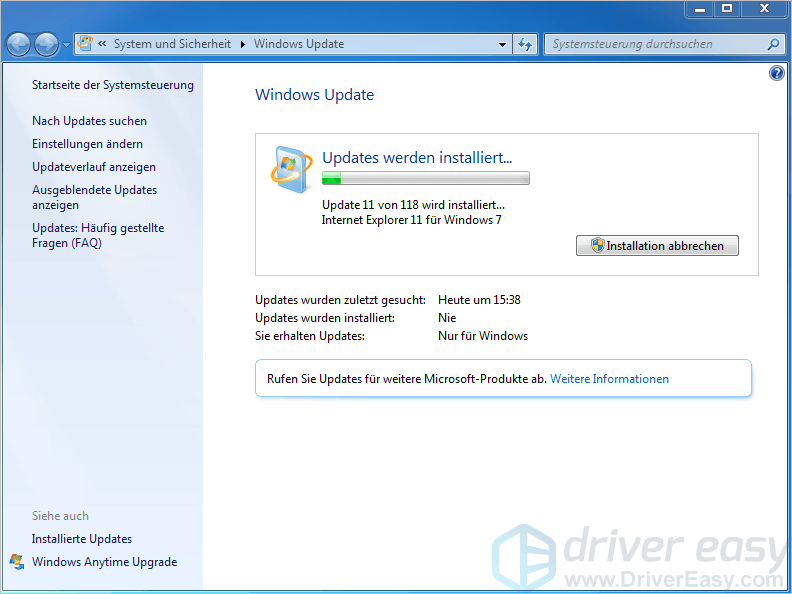Refresh the page with the refresh icon
Image resolution: width=792 pixels, height=594 pixels.
pyautogui.click(x=525, y=44)
